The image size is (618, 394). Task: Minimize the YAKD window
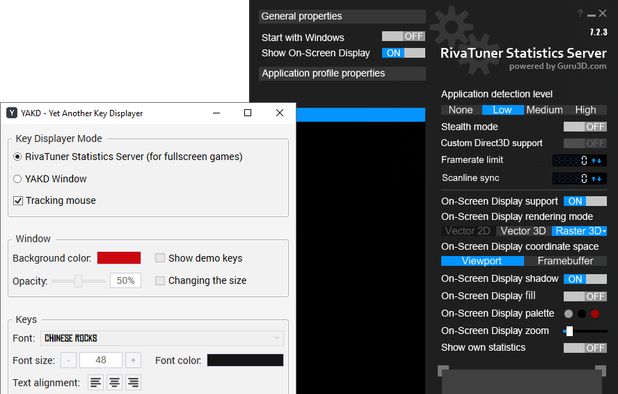coord(216,113)
